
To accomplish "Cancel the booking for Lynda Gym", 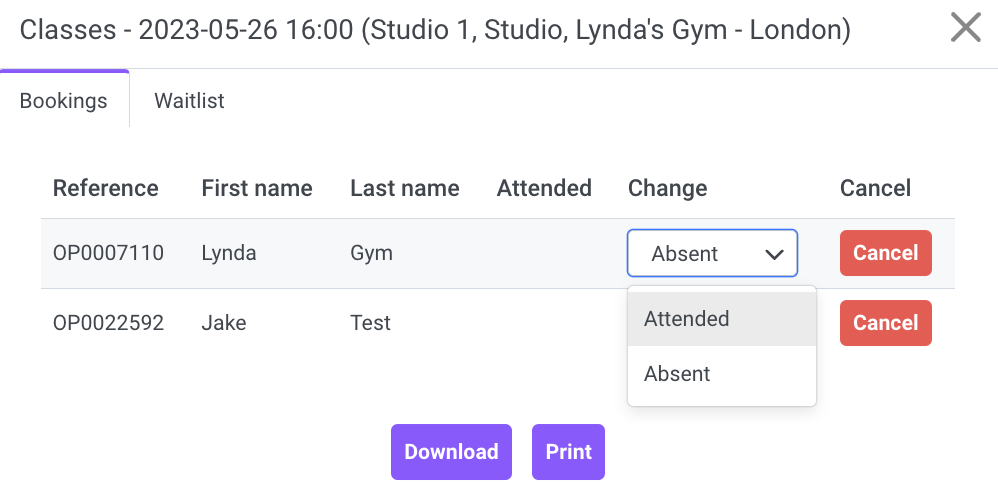I will (885, 253).
